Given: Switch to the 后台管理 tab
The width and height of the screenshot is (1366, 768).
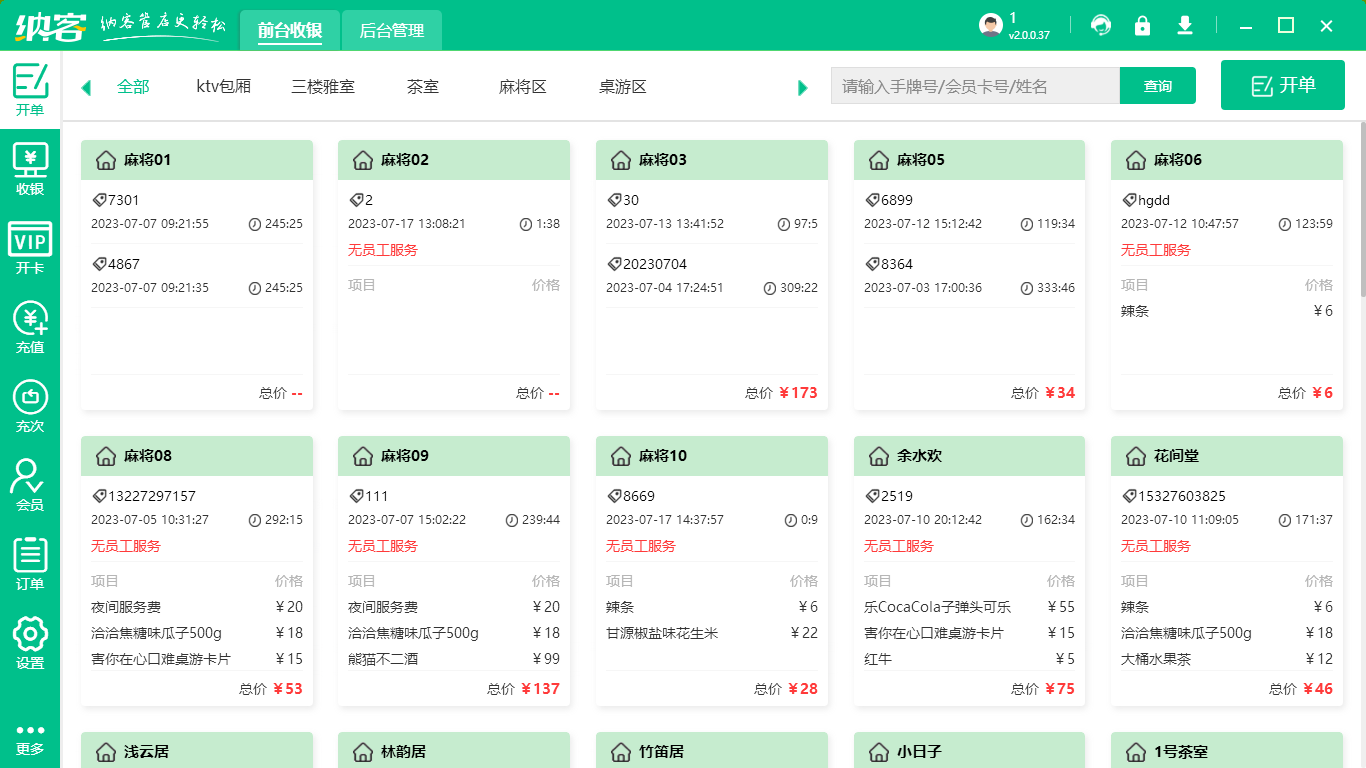Looking at the screenshot, I should (x=391, y=30).
